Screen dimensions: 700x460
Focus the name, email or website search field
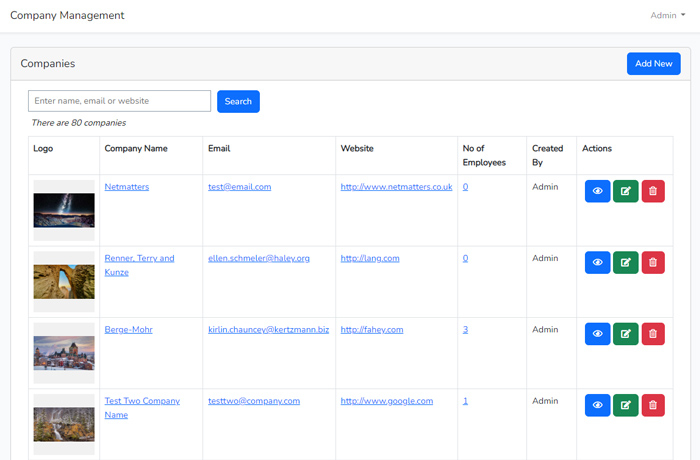[x=120, y=101]
